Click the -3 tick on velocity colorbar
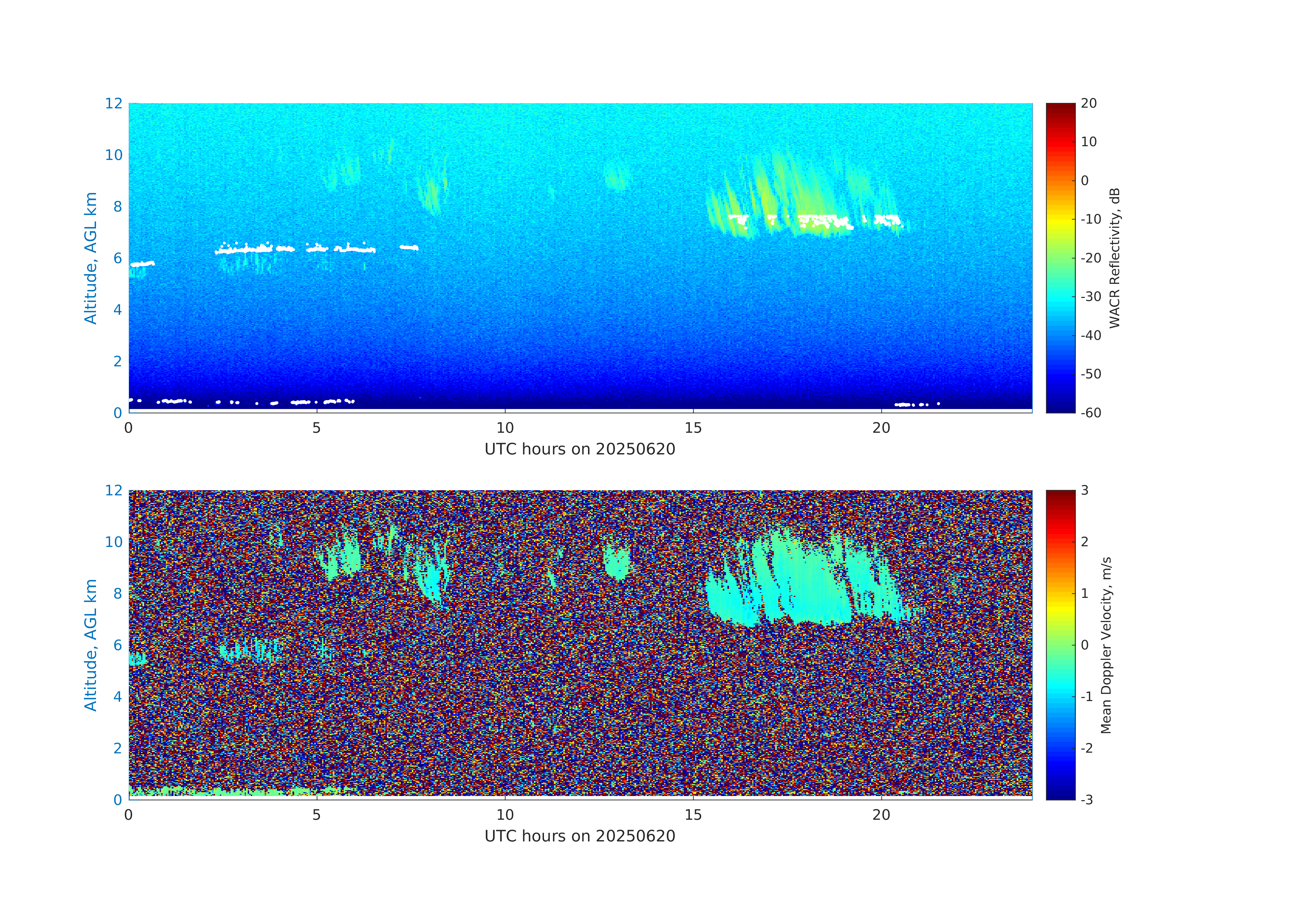The image size is (1316, 903). pos(1087,799)
